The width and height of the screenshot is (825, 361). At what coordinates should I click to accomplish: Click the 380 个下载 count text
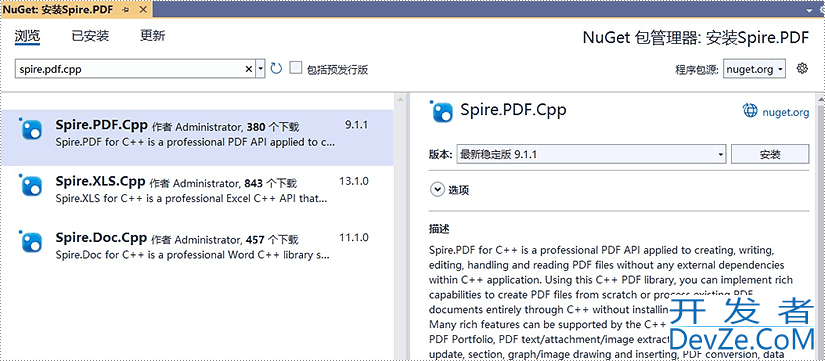pos(273,127)
